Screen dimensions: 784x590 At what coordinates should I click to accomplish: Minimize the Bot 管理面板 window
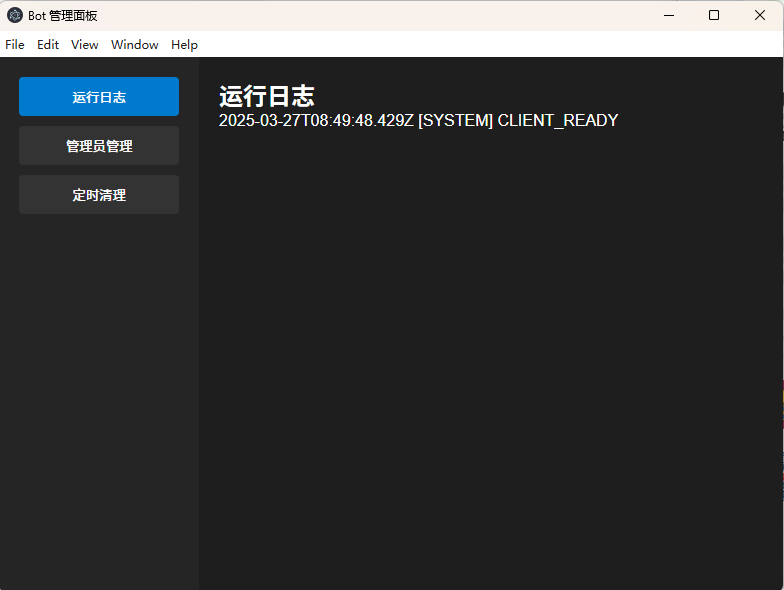tap(669, 16)
